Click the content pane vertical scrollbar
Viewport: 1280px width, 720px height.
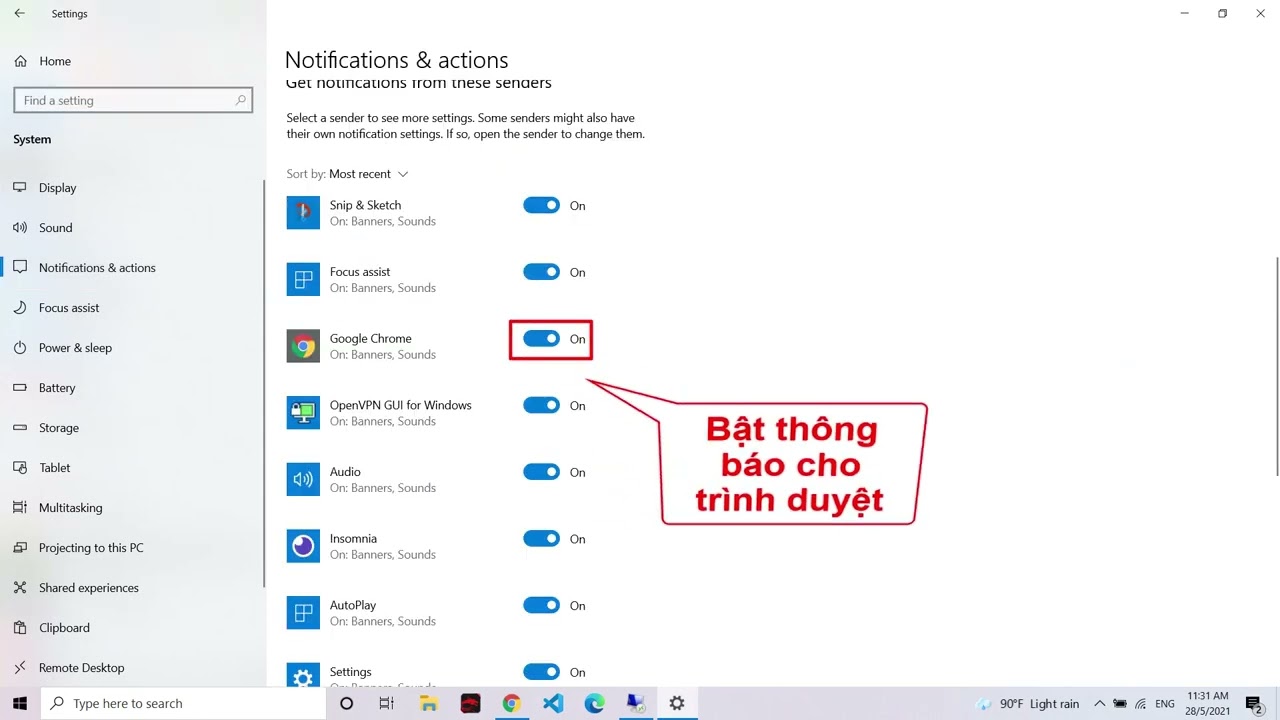(1276, 366)
